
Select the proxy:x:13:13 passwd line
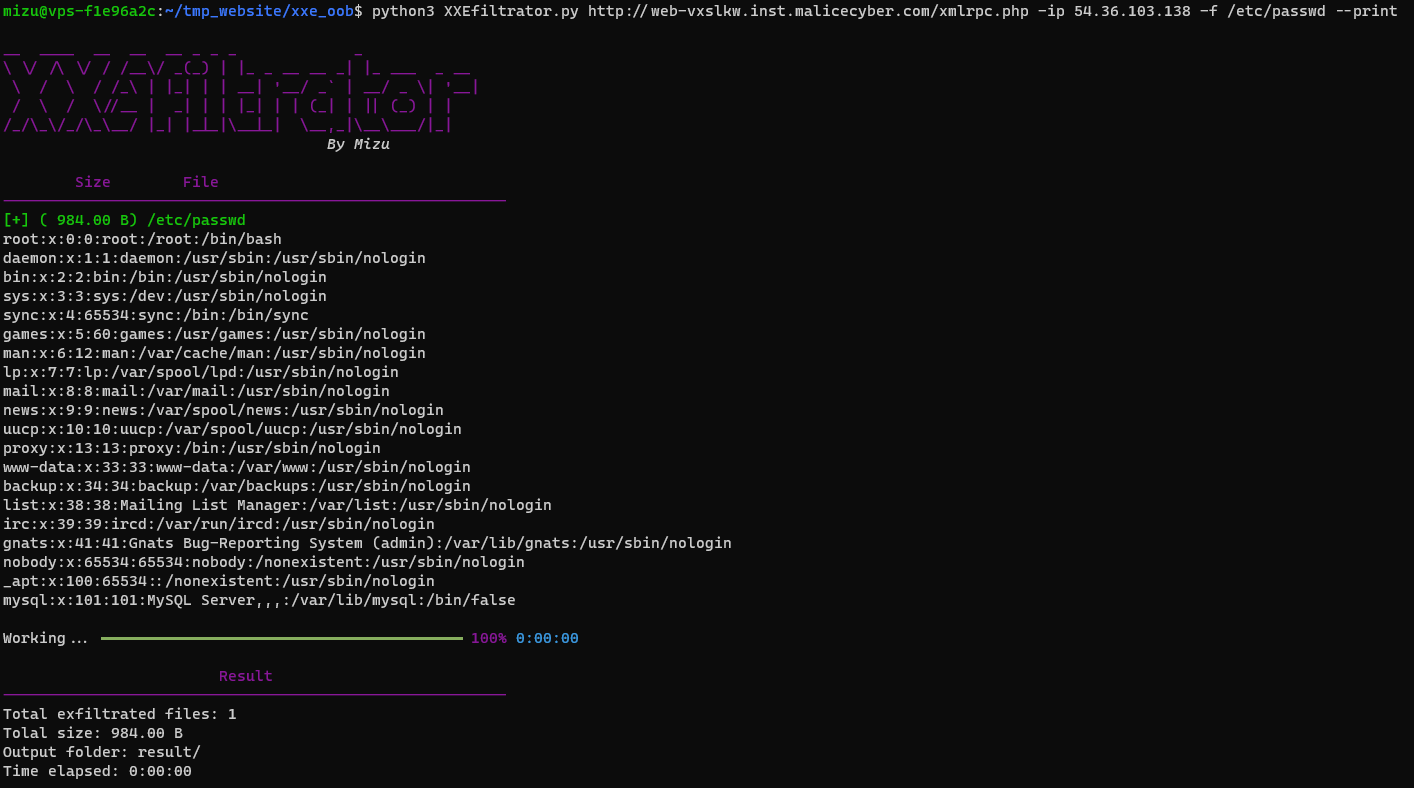[192, 448]
